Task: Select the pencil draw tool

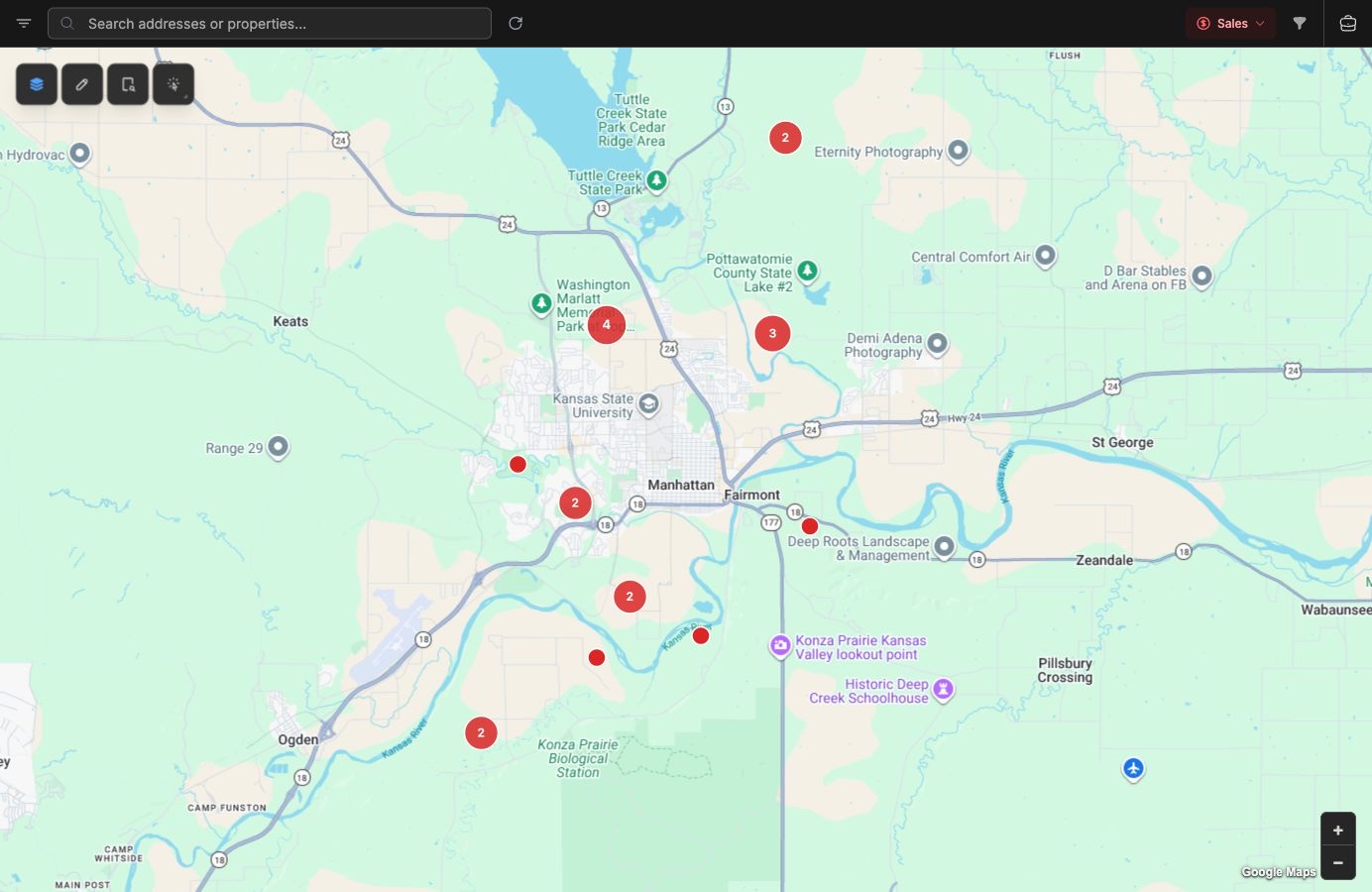Action: tap(82, 84)
